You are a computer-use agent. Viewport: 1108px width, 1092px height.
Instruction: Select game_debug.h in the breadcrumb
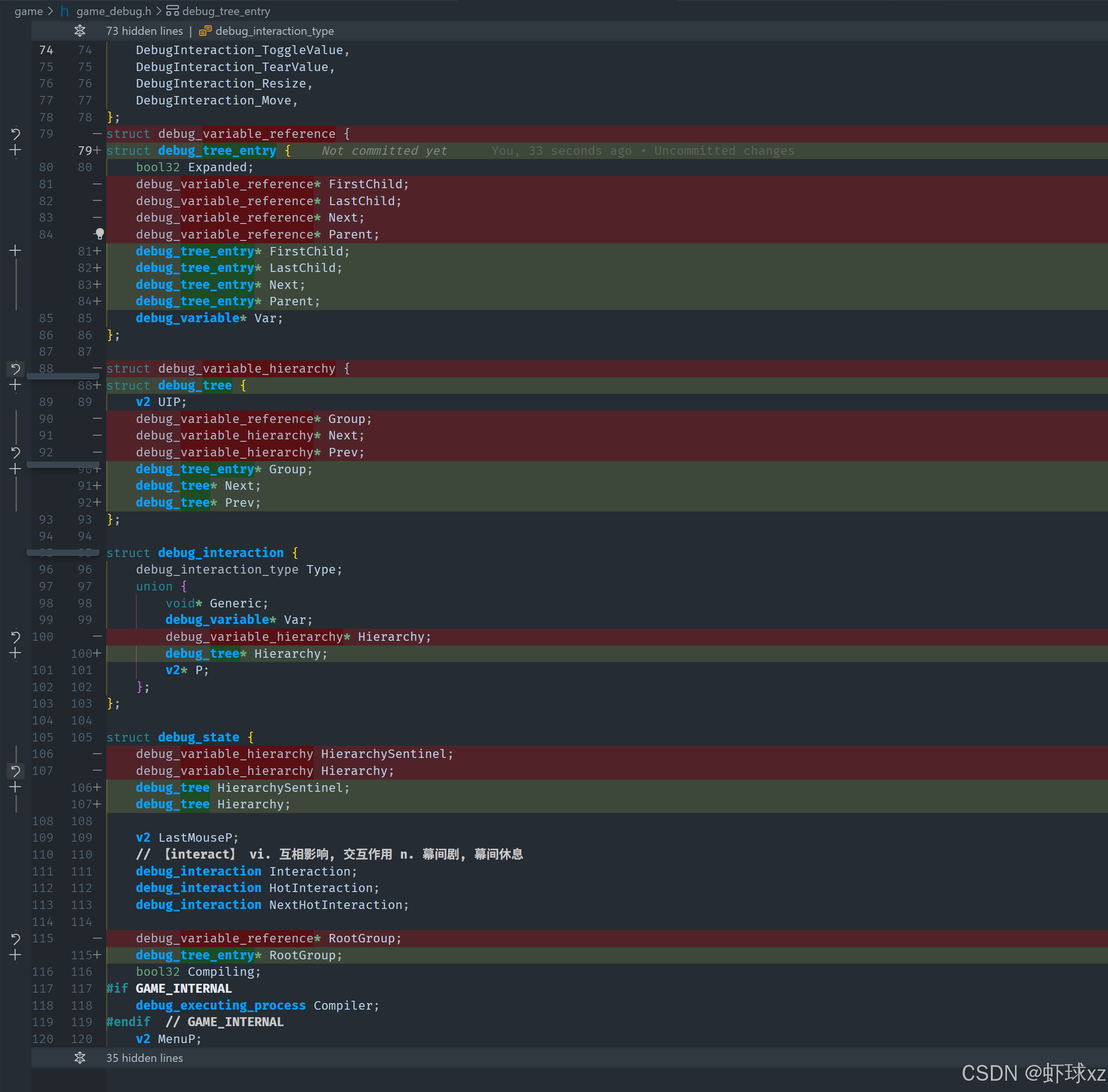113,11
